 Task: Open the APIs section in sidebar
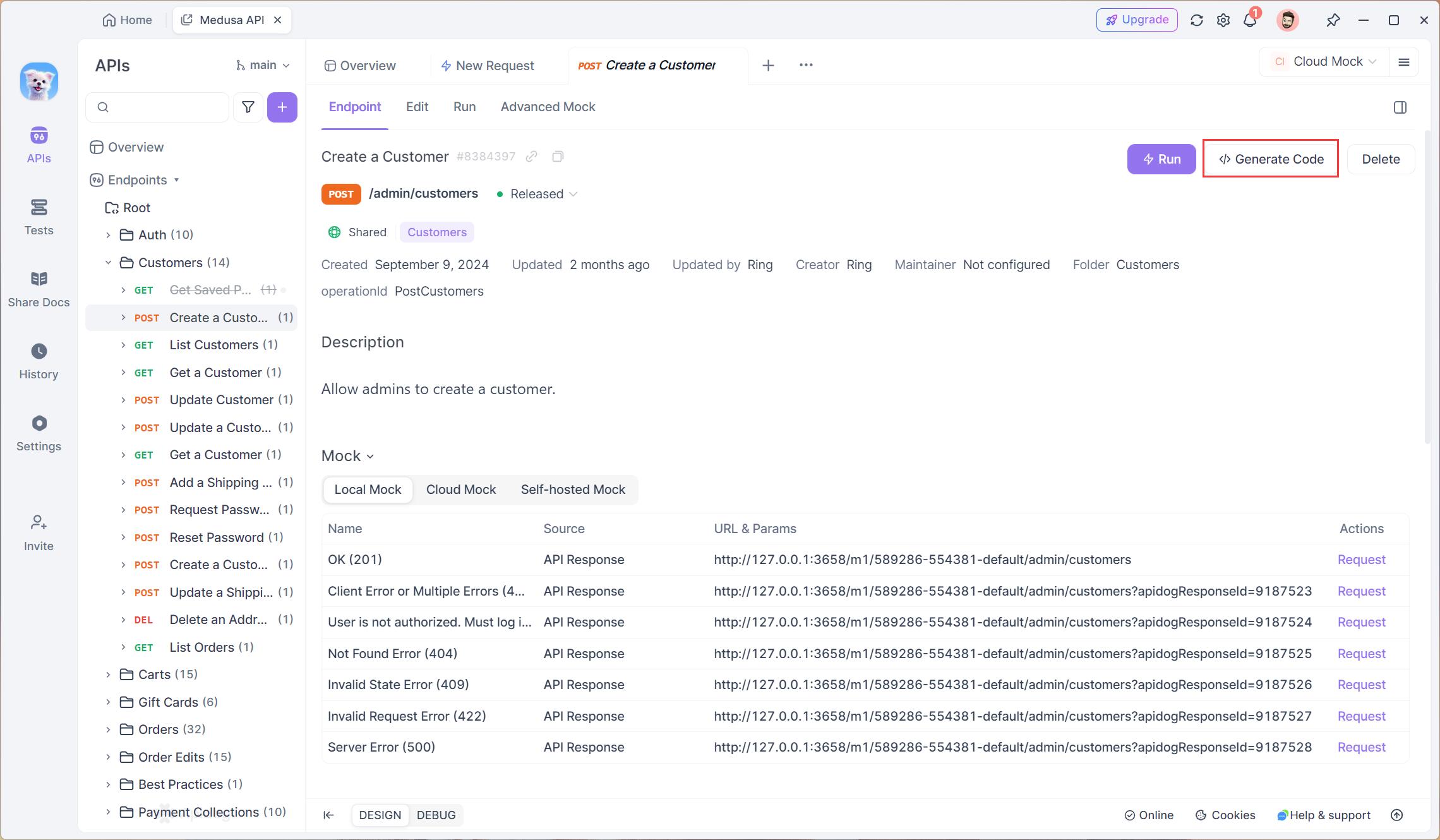point(39,145)
